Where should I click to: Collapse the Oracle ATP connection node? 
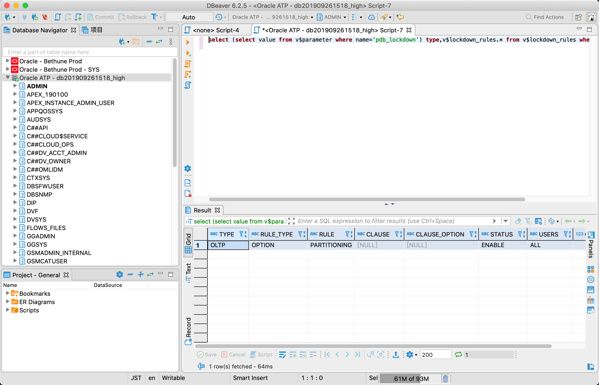click(x=7, y=78)
